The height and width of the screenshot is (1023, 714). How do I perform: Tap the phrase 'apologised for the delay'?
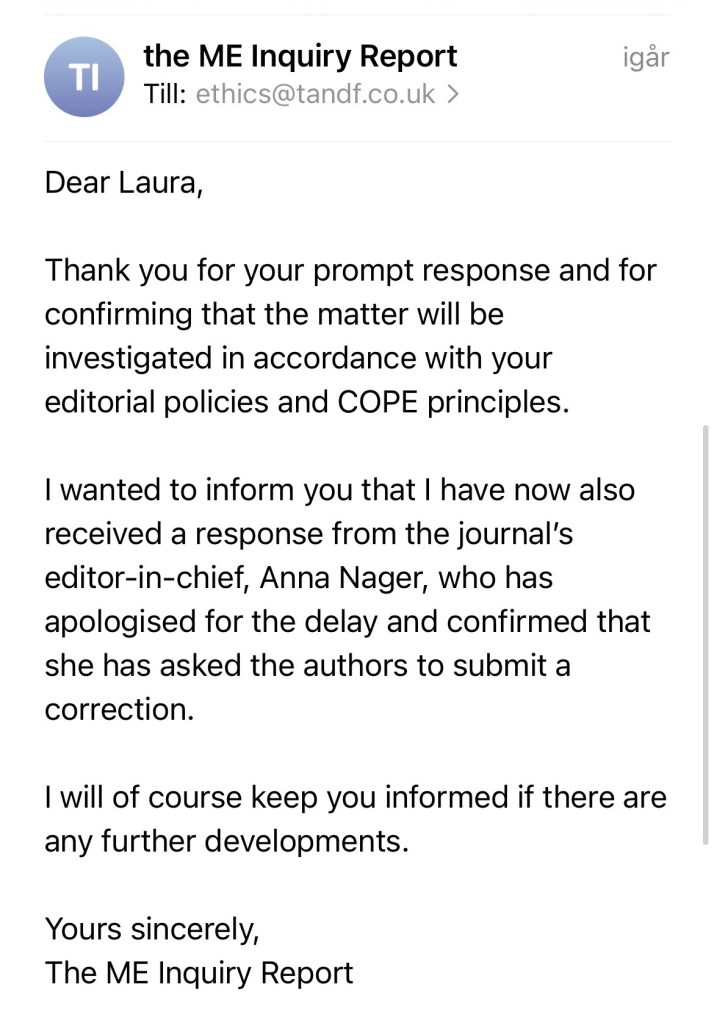(x=207, y=621)
